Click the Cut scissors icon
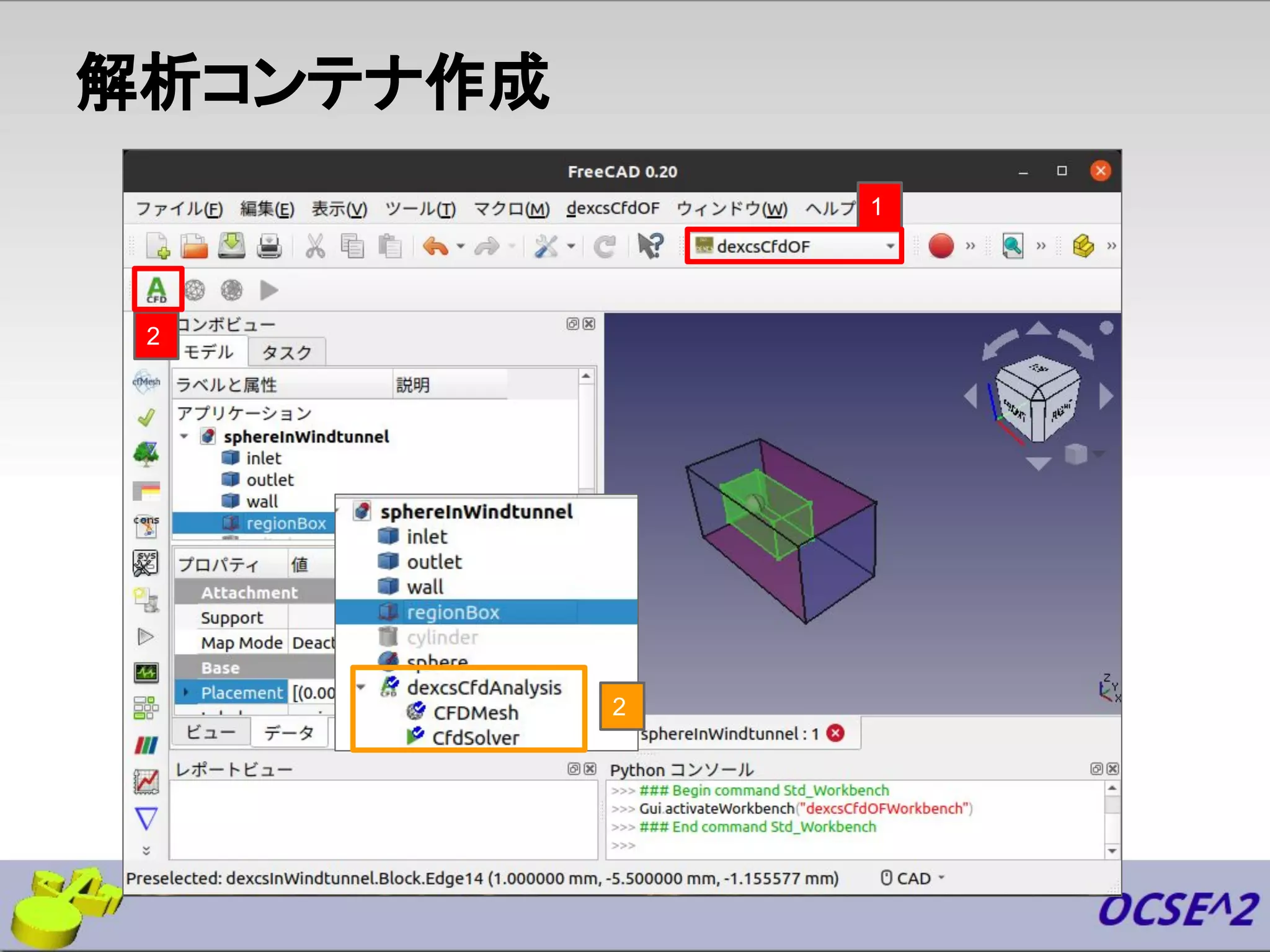The image size is (1270, 952). [315, 246]
